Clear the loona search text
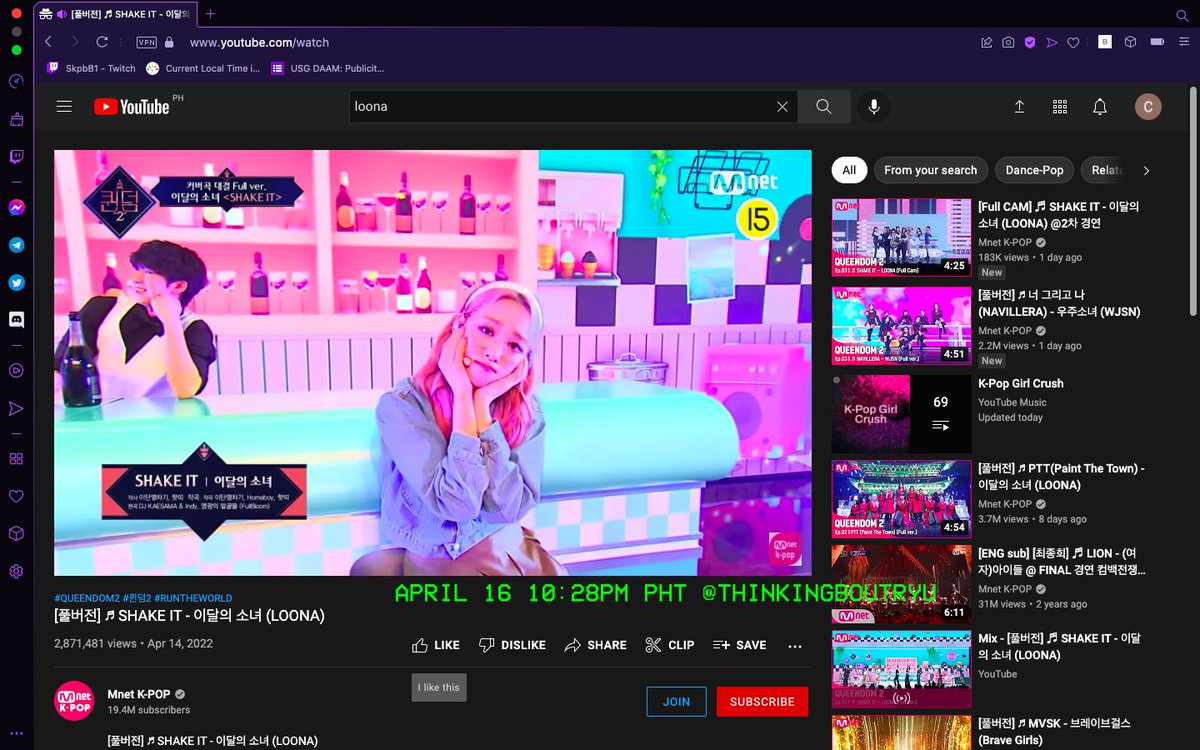This screenshot has width=1200, height=750. (782, 106)
